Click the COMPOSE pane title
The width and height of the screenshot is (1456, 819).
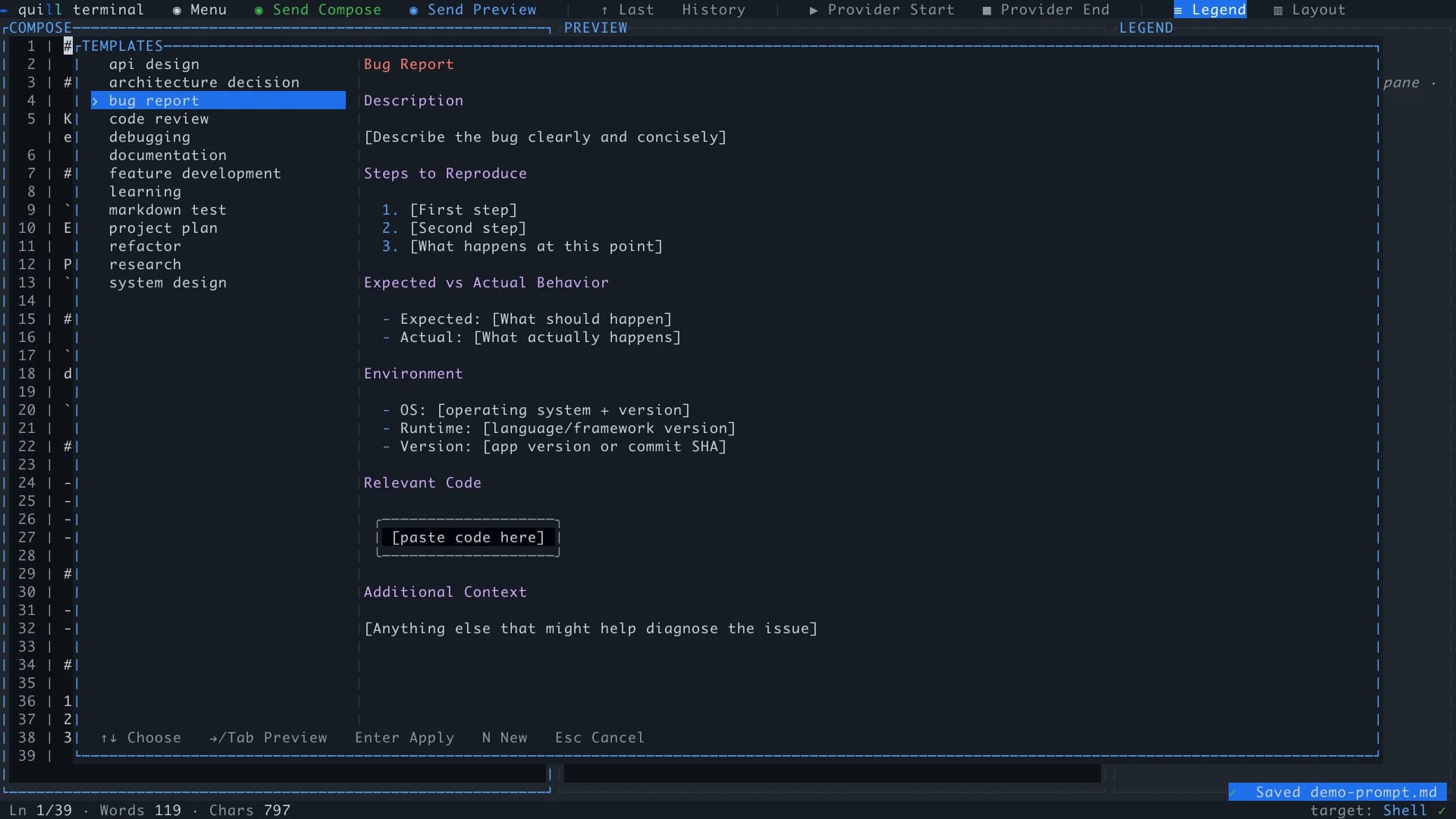40,28
